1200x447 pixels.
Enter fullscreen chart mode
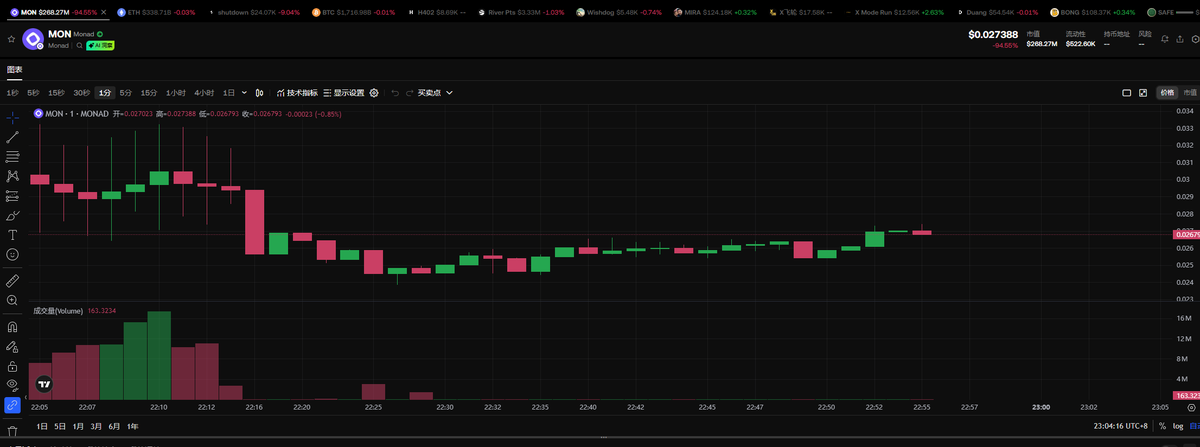point(1143,93)
